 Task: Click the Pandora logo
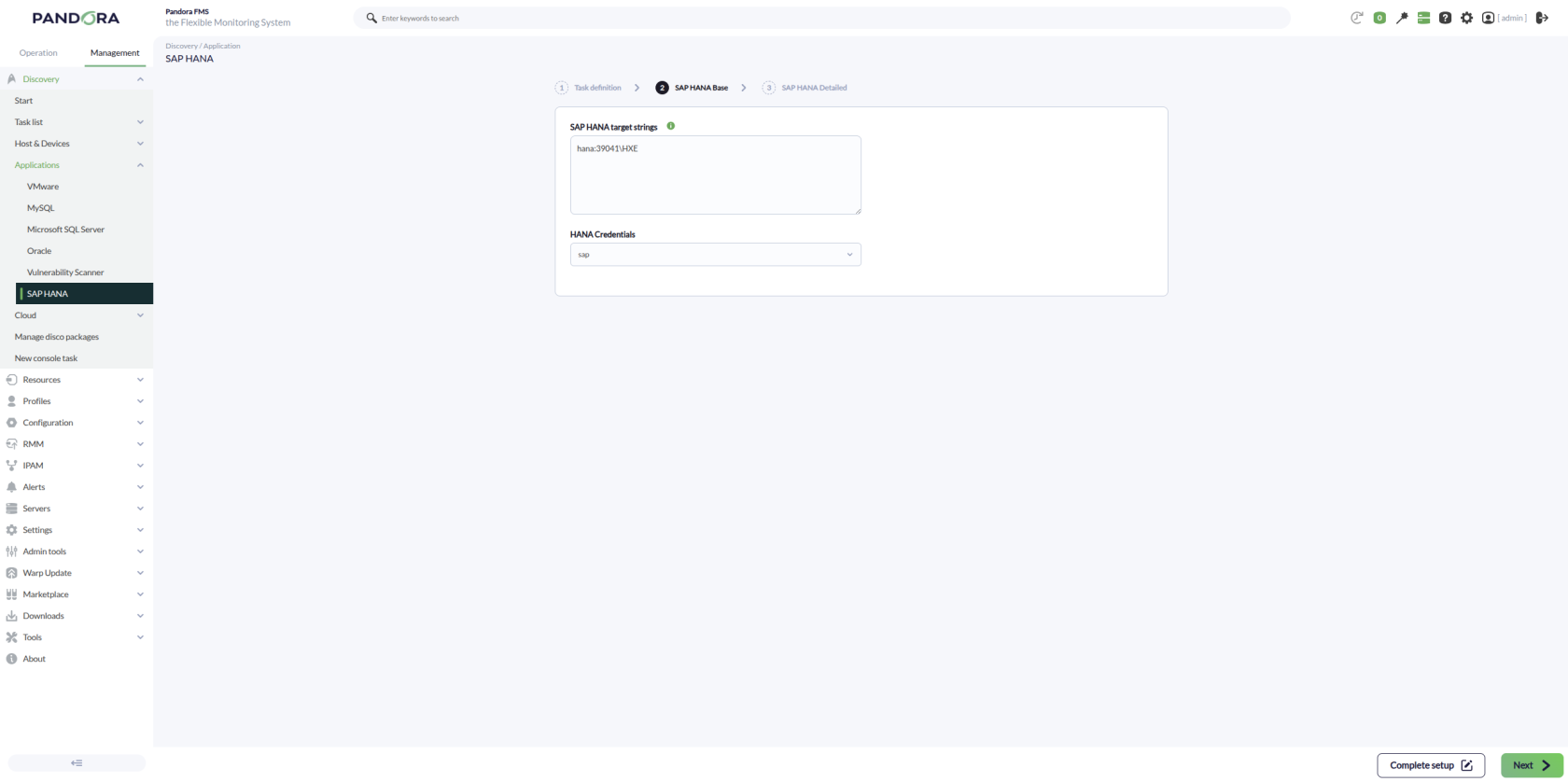[x=76, y=18]
